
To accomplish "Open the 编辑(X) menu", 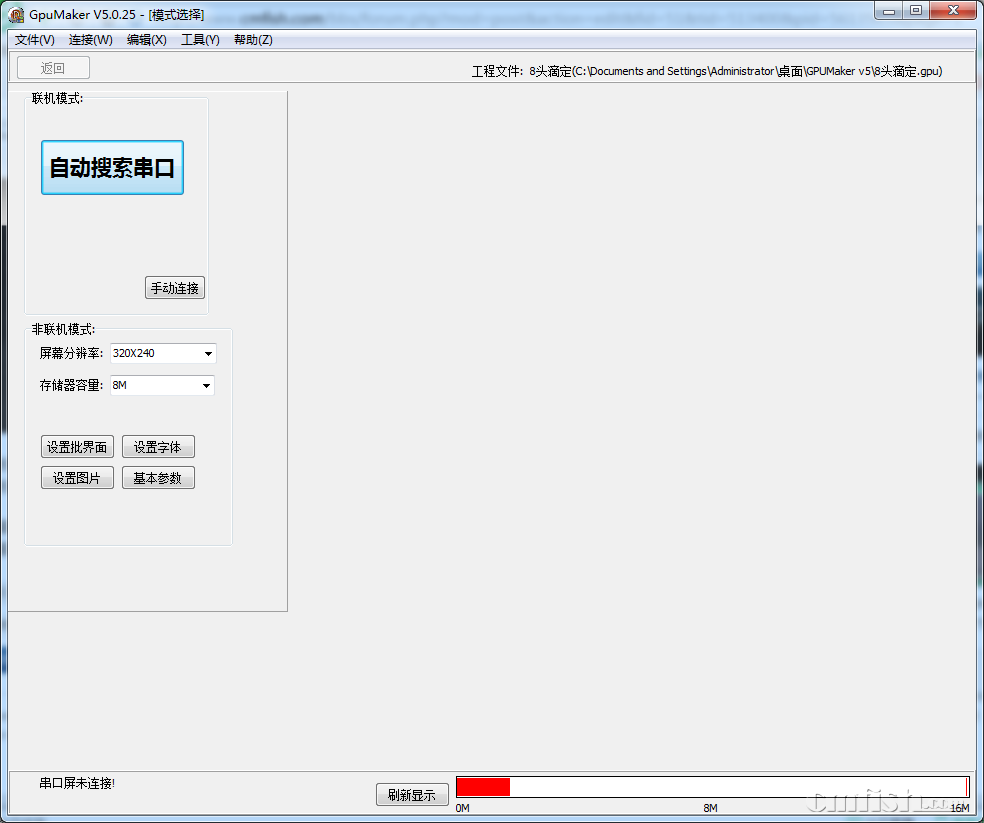I will (147, 40).
